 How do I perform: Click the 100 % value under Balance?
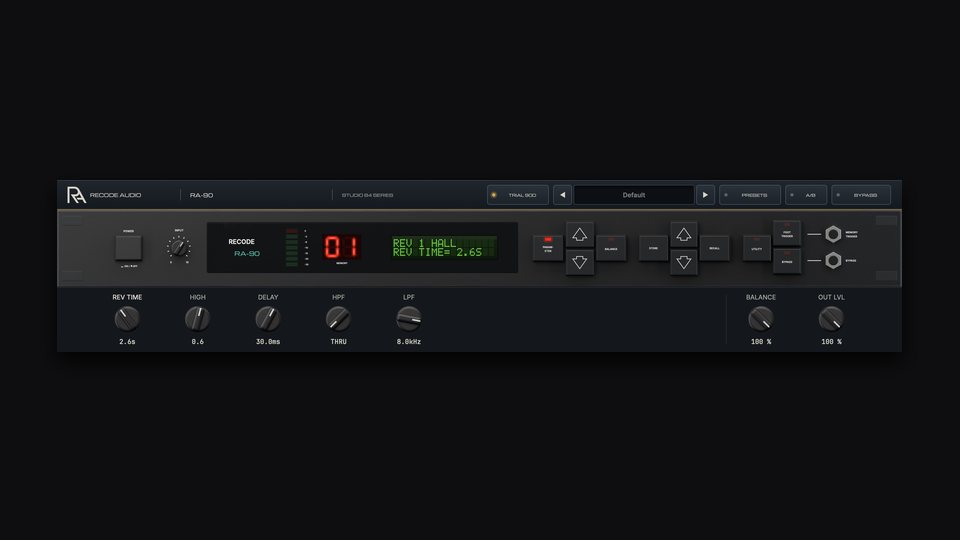point(760,342)
